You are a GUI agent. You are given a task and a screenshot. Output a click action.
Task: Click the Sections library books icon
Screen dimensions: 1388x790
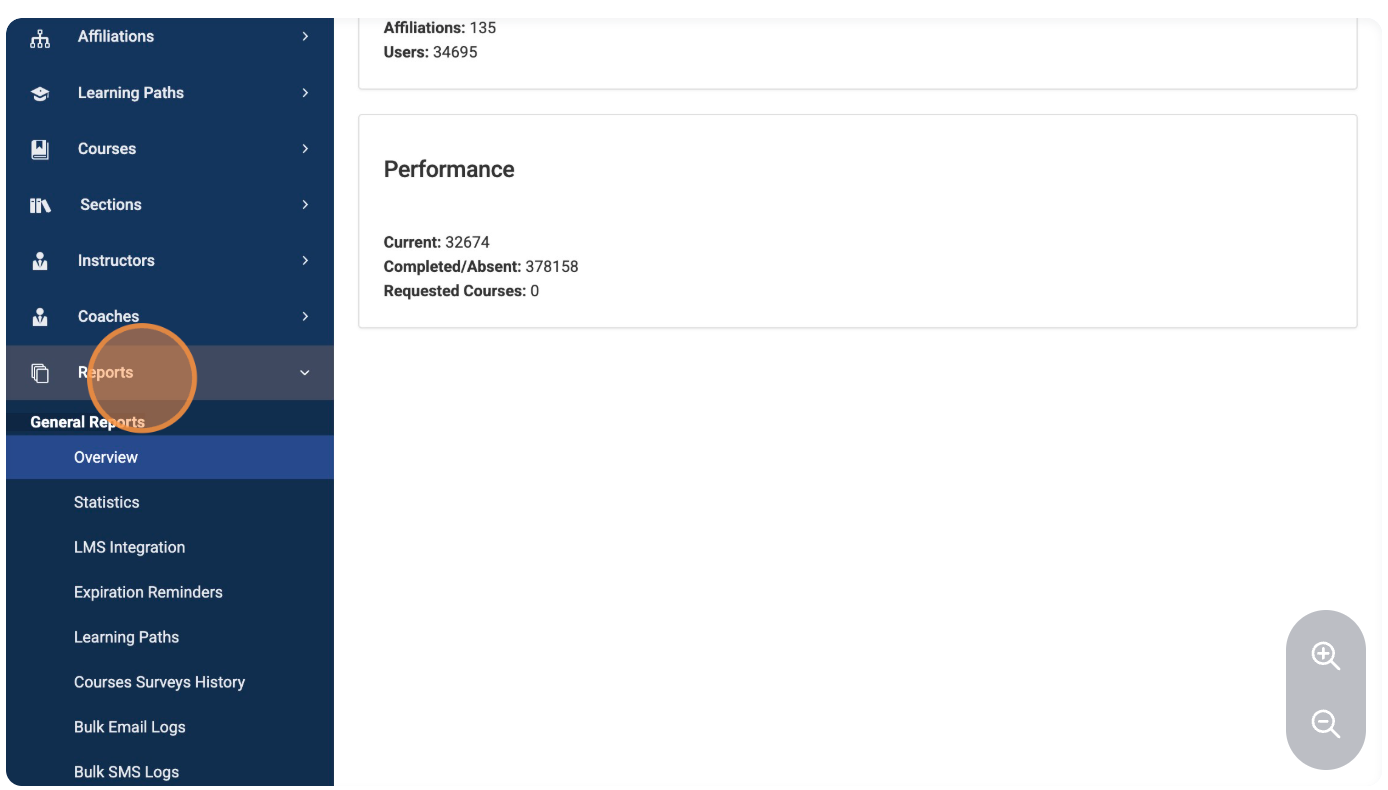click(x=40, y=205)
